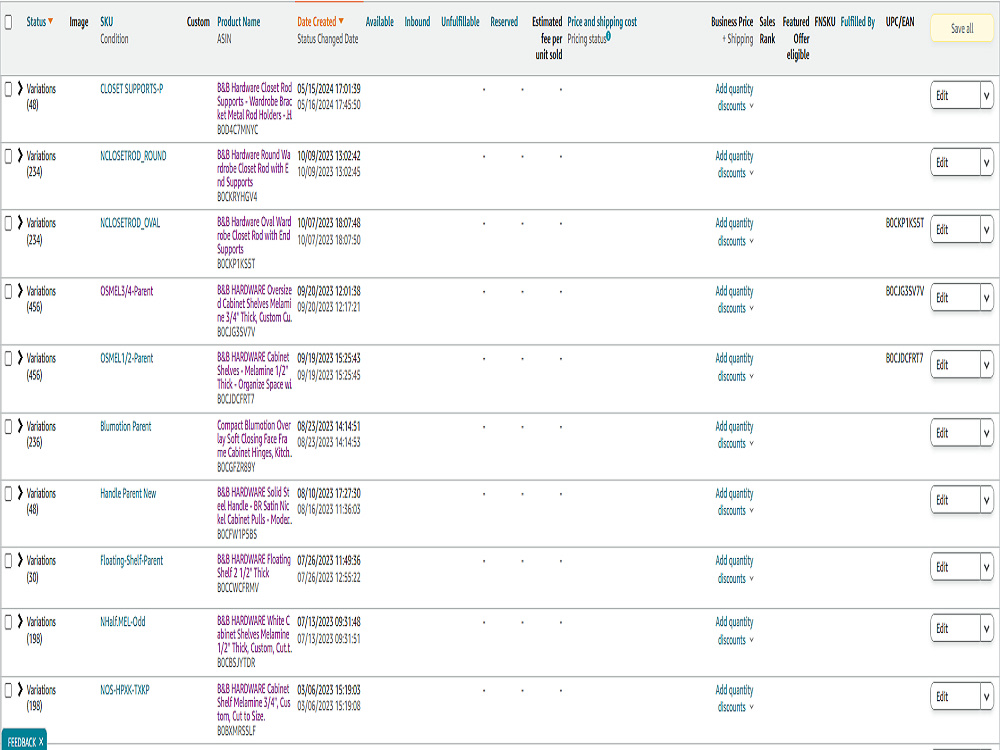Image resolution: width=1000 pixels, height=750 pixels.
Task: Click Edit button for NHalf.MEL-Odd
Action: click(x=955, y=629)
